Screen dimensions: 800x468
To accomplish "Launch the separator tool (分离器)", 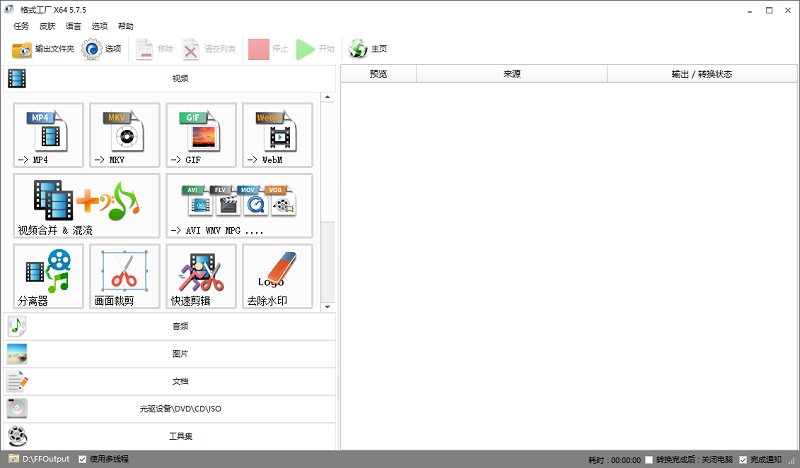I will (48, 276).
